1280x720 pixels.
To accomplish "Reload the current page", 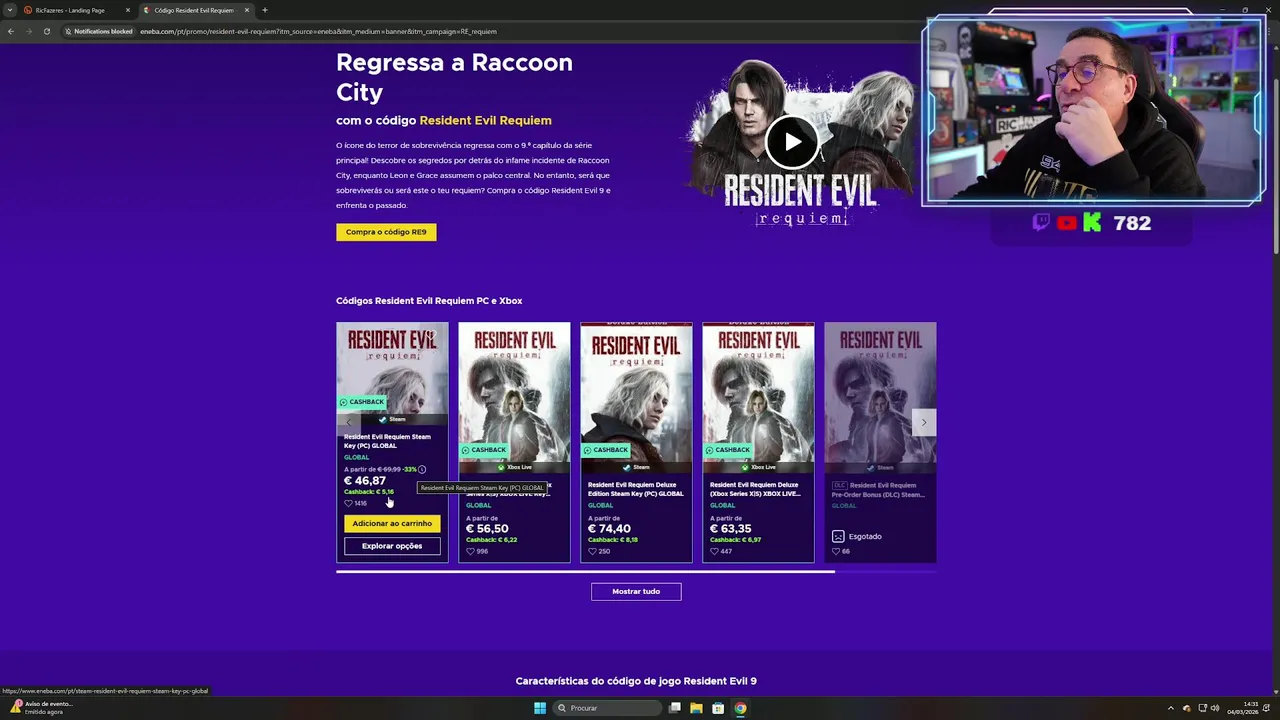I will pos(46,31).
